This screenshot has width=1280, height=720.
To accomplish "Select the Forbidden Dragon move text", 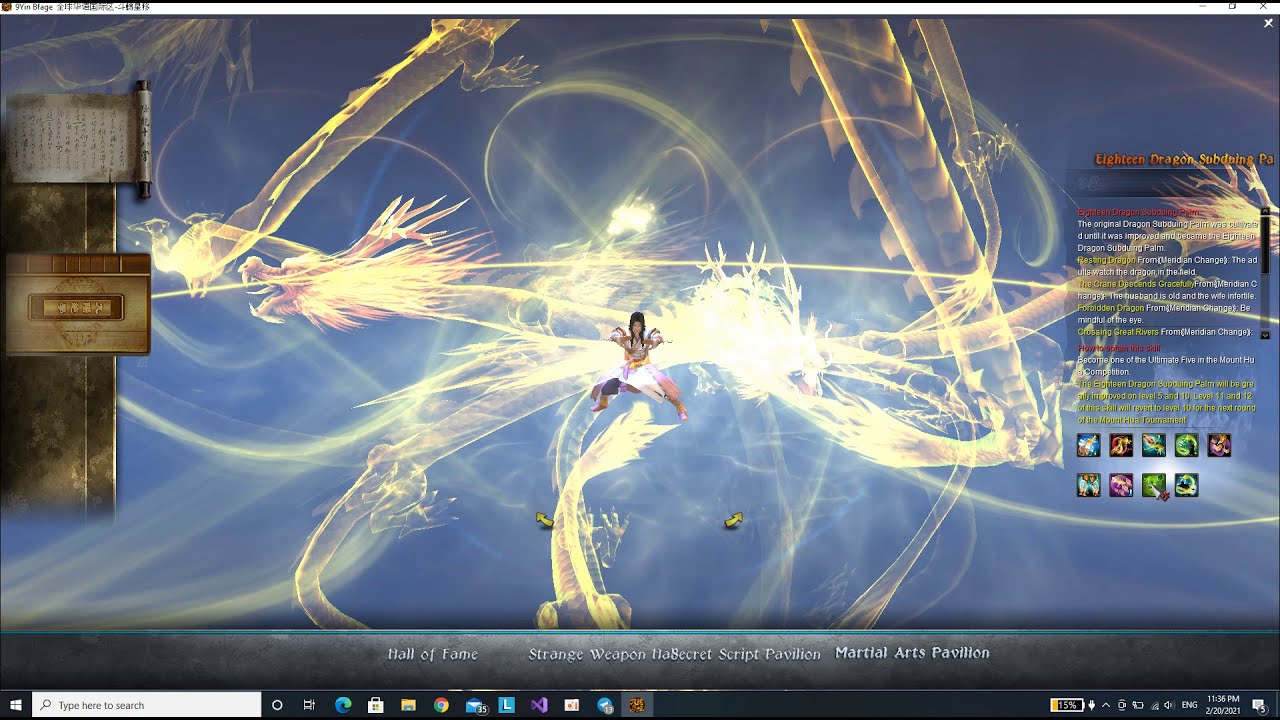I will (x=1110, y=308).
